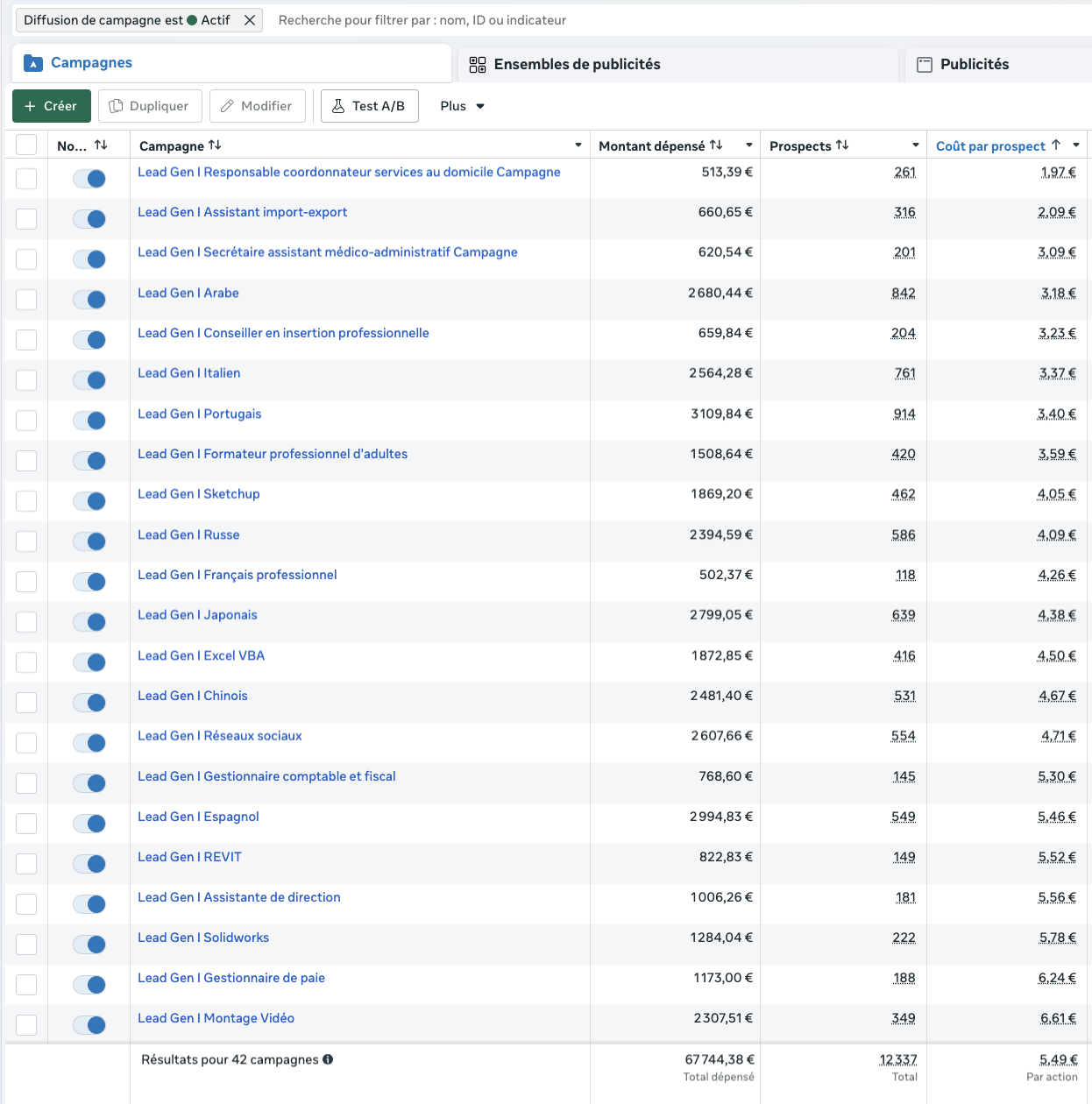Click the flask icon on Test A/B
Viewport: 1092px width, 1104px height.
338,106
